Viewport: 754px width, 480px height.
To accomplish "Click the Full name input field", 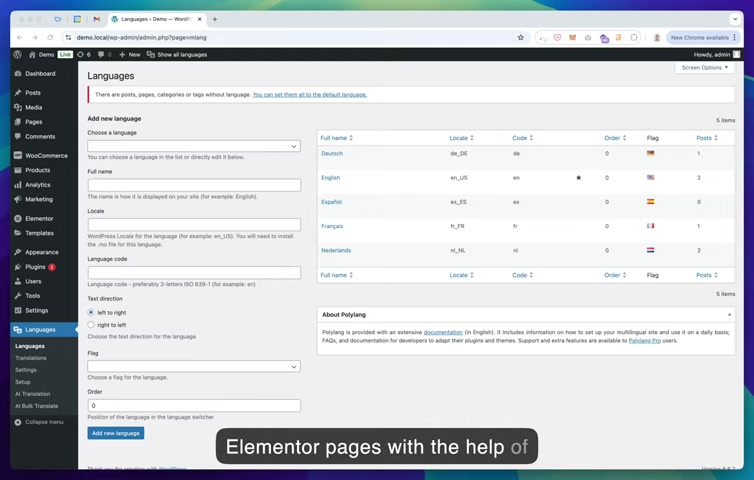I will coord(194,185).
